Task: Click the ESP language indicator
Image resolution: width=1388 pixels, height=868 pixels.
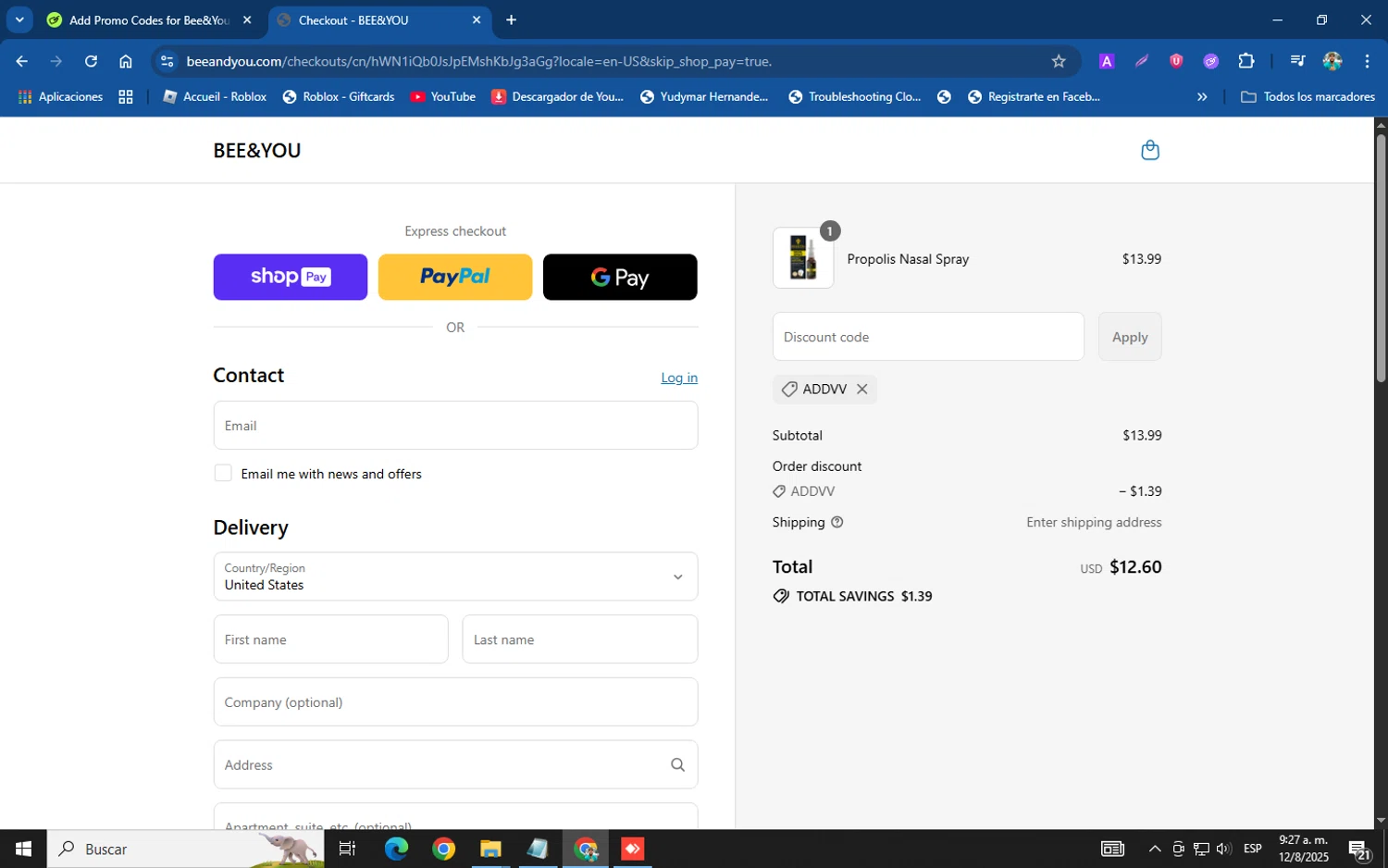Action: tap(1253, 849)
